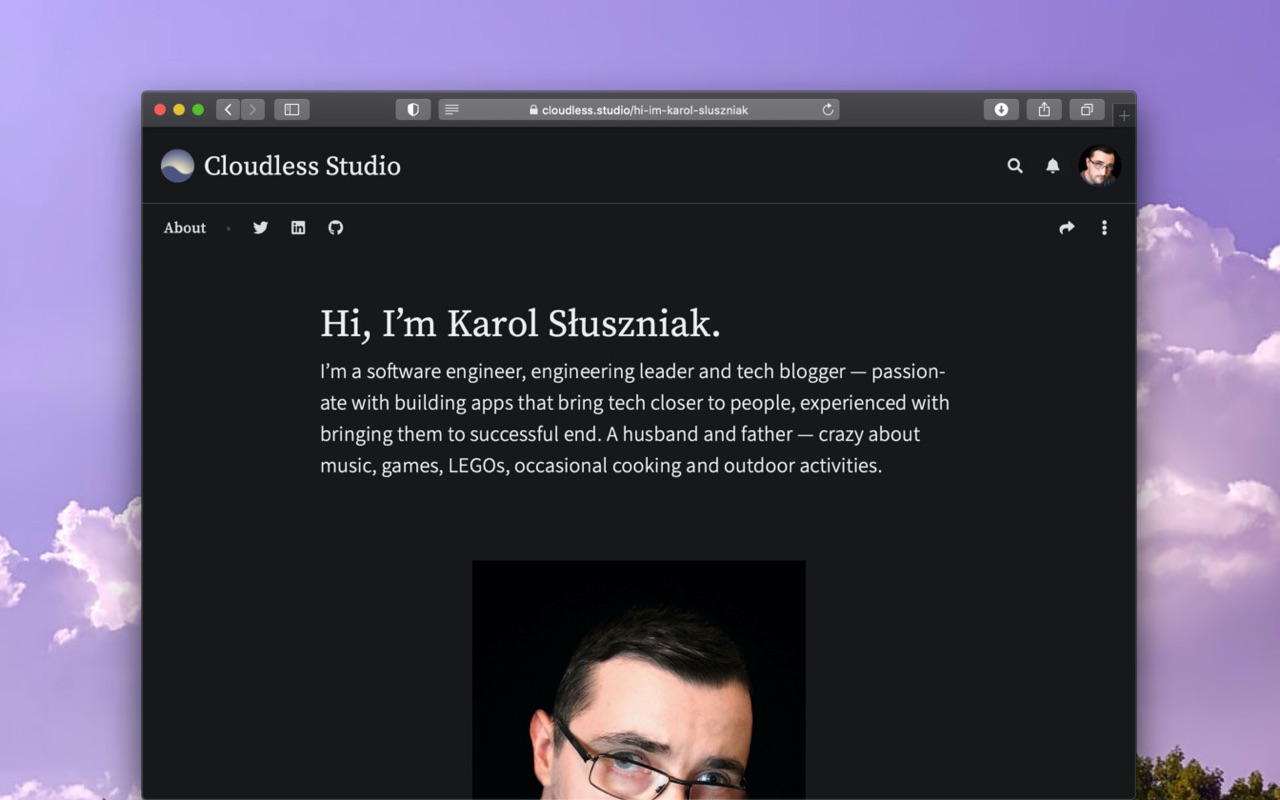Open the About navigation link
1280x800 pixels.
185,228
